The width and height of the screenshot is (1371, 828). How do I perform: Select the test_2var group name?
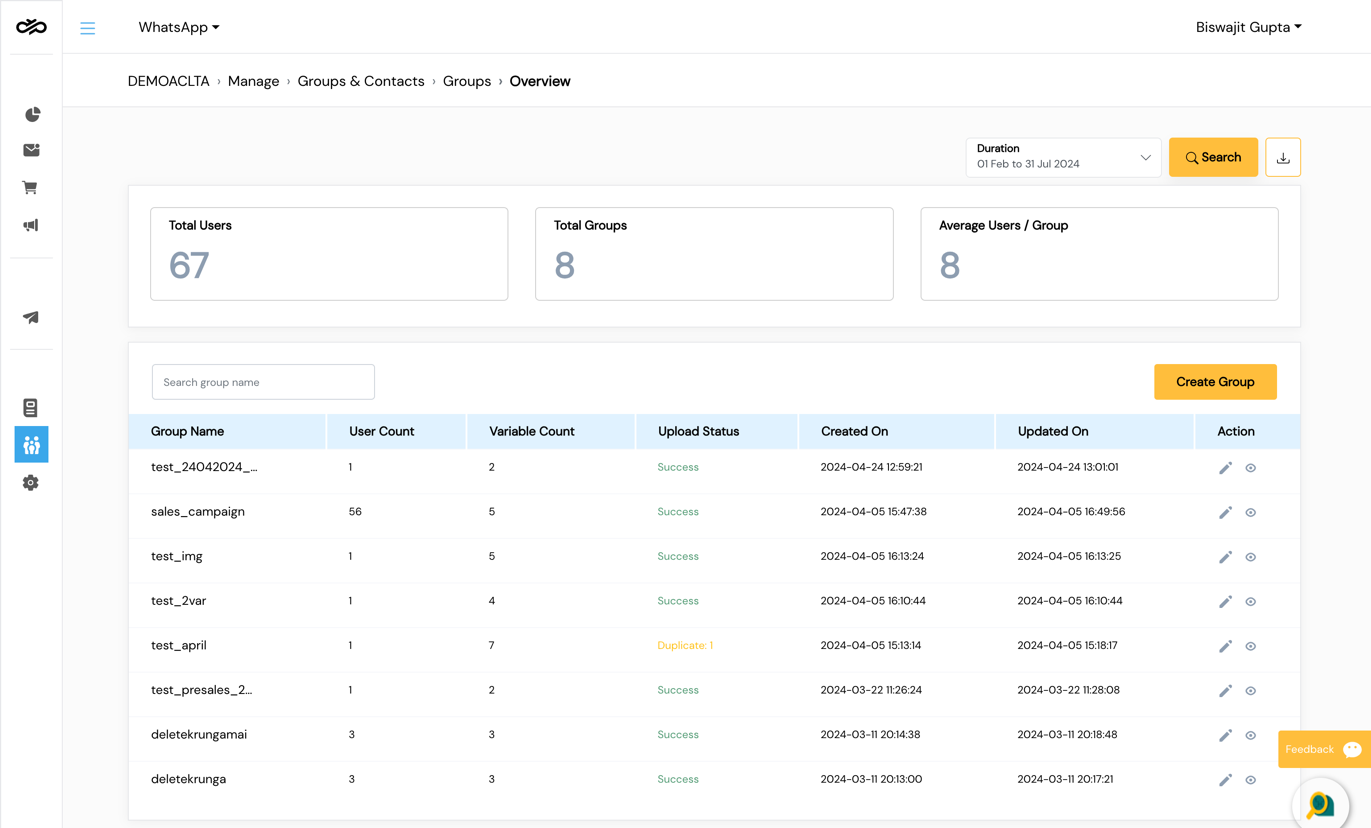tap(179, 600)
